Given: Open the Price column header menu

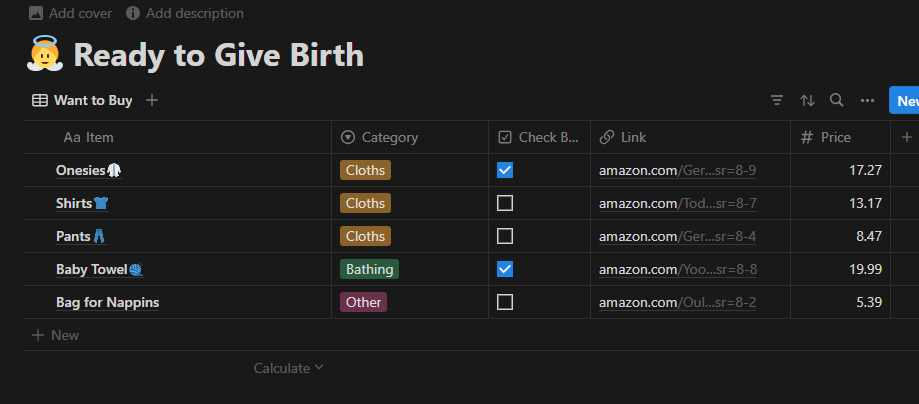Looking at the screenshot, I should pyautogui.click(x=835, y=137).
